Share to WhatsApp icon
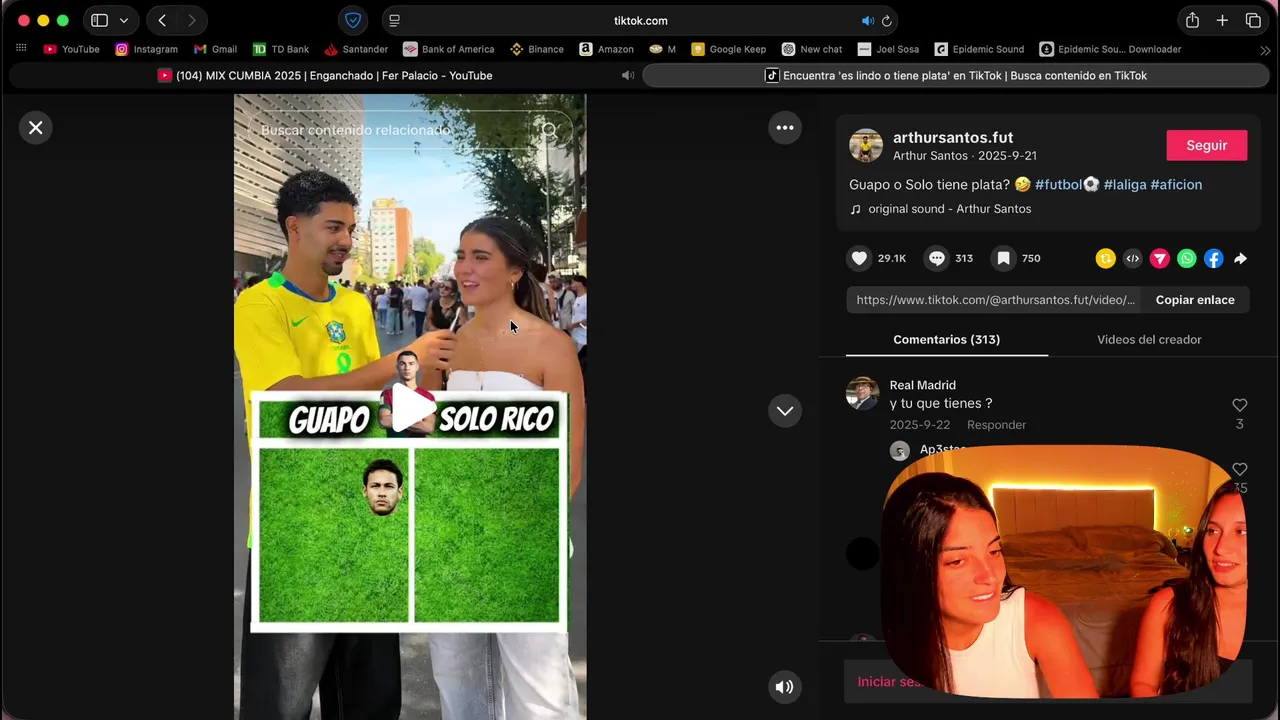 tap(1186, 259)
